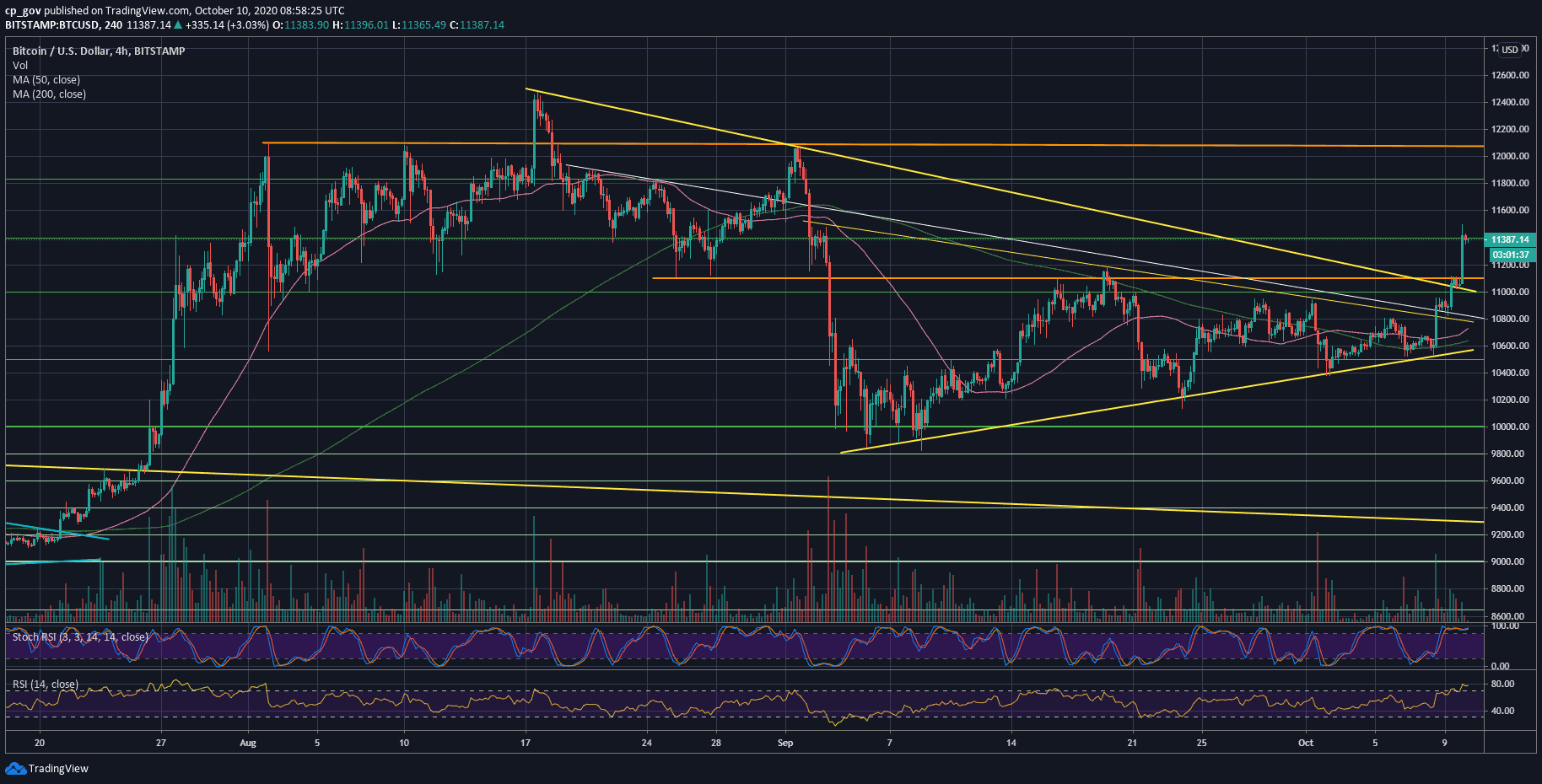Click the bar countdown timer 03:01:37
Image resolution: width=1542 pixels, height=784 pixels.
click(x=1510, y=255)
